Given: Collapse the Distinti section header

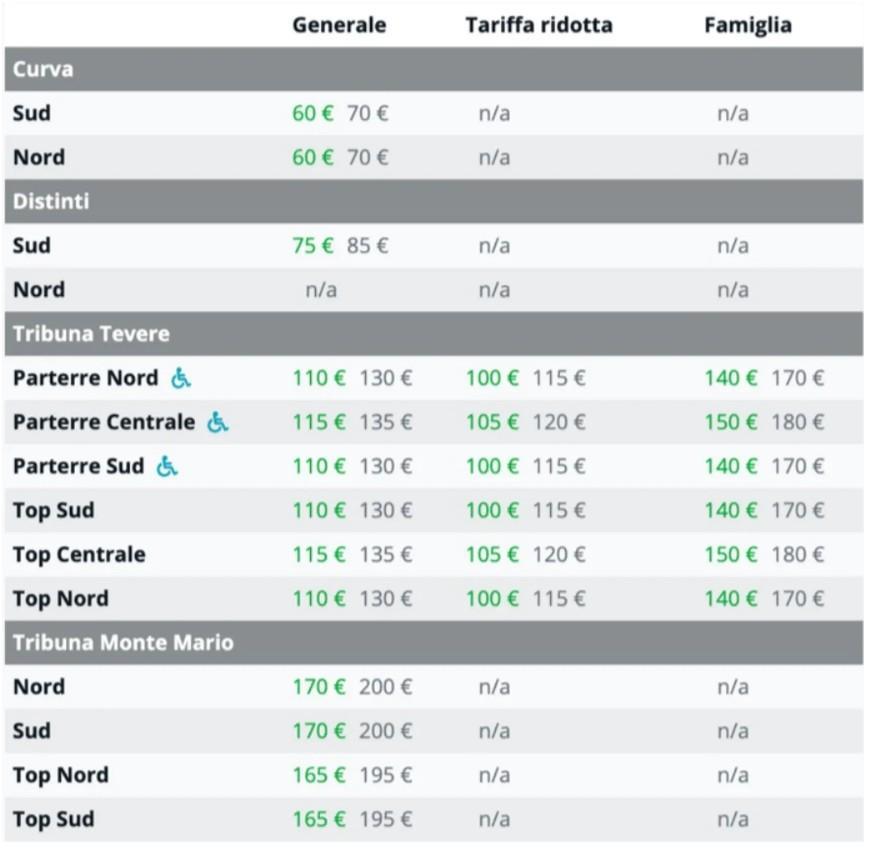Looking at the screenshot, I should pyautogui.click(x=440, y=204).
